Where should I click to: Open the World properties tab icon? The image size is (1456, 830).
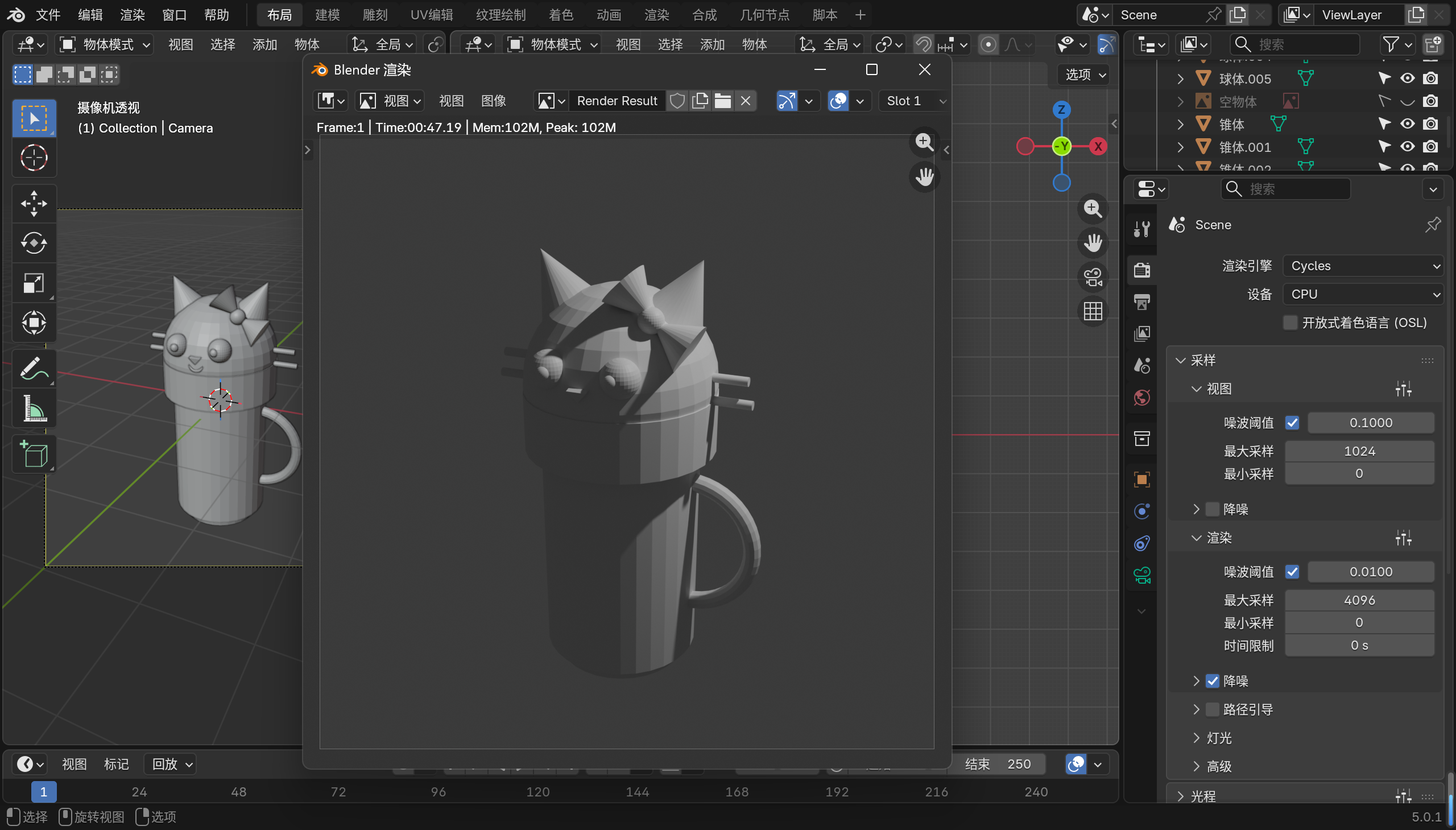tap(1142, 397)
